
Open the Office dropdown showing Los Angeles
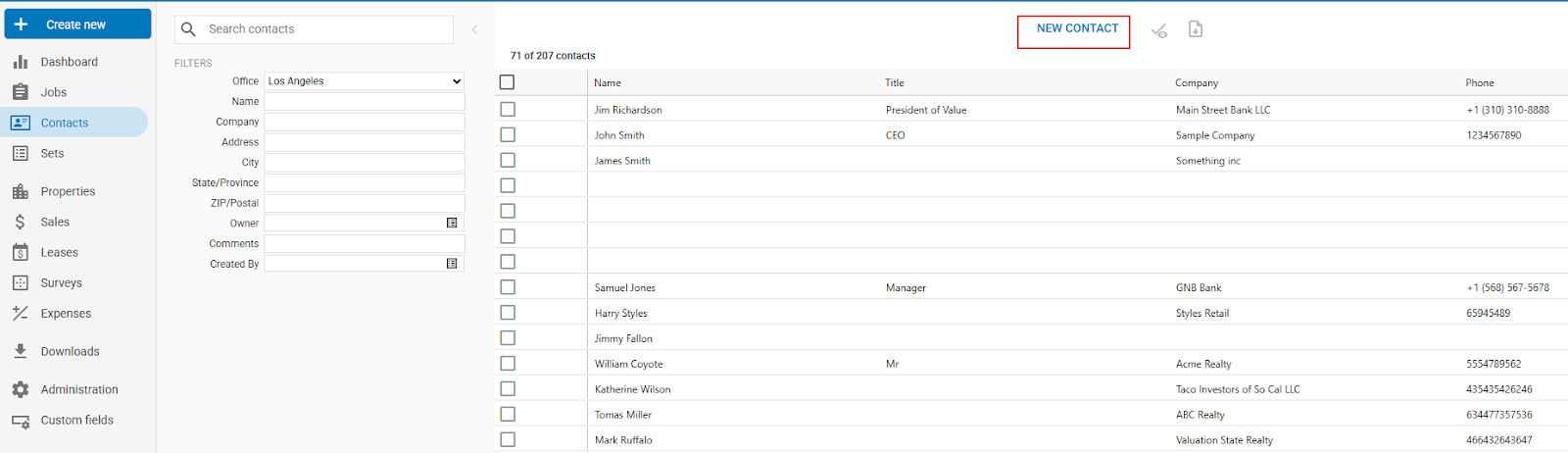pos(365,81)
